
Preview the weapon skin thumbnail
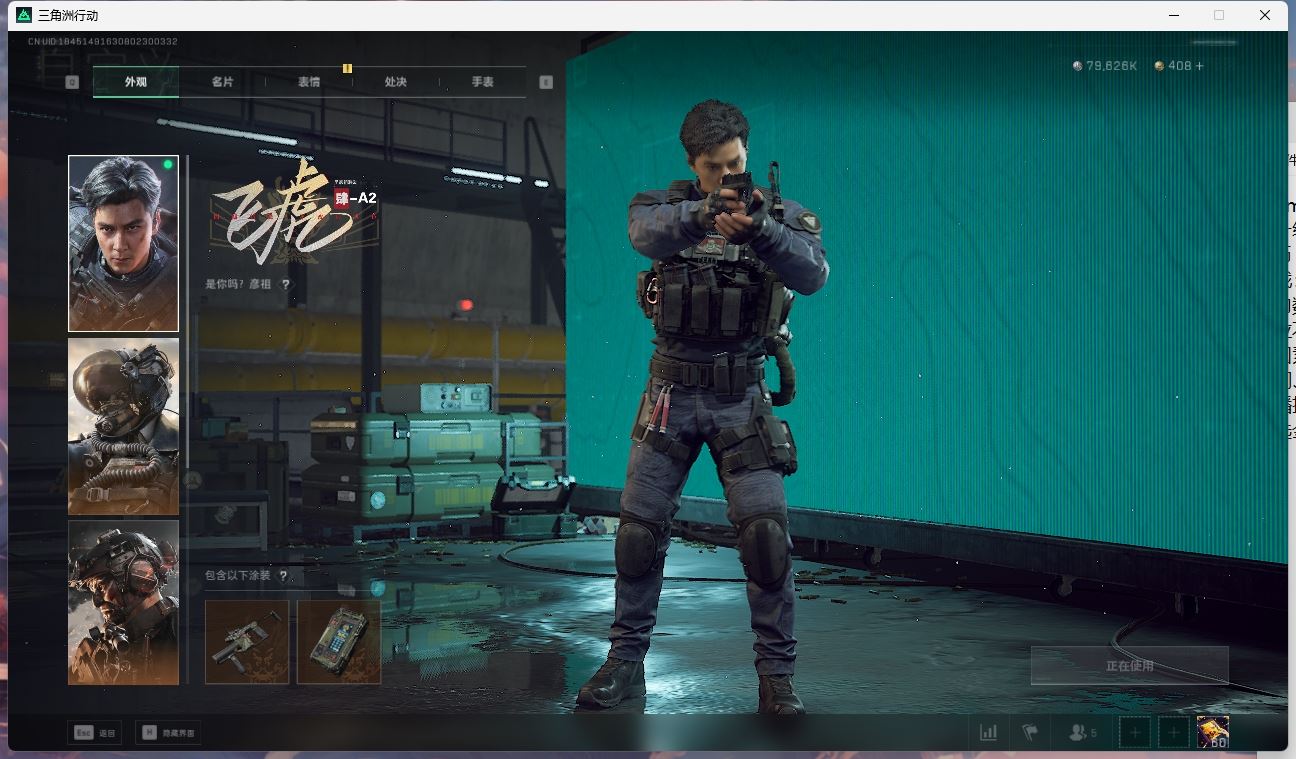(247, 642)
